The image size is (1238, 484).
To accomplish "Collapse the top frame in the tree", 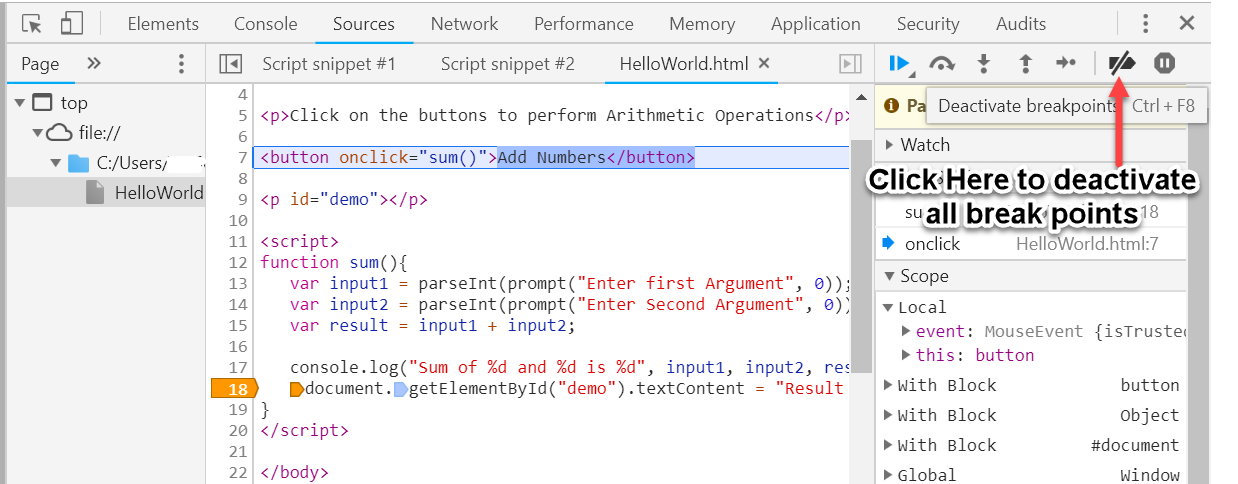I will [19, 103].
